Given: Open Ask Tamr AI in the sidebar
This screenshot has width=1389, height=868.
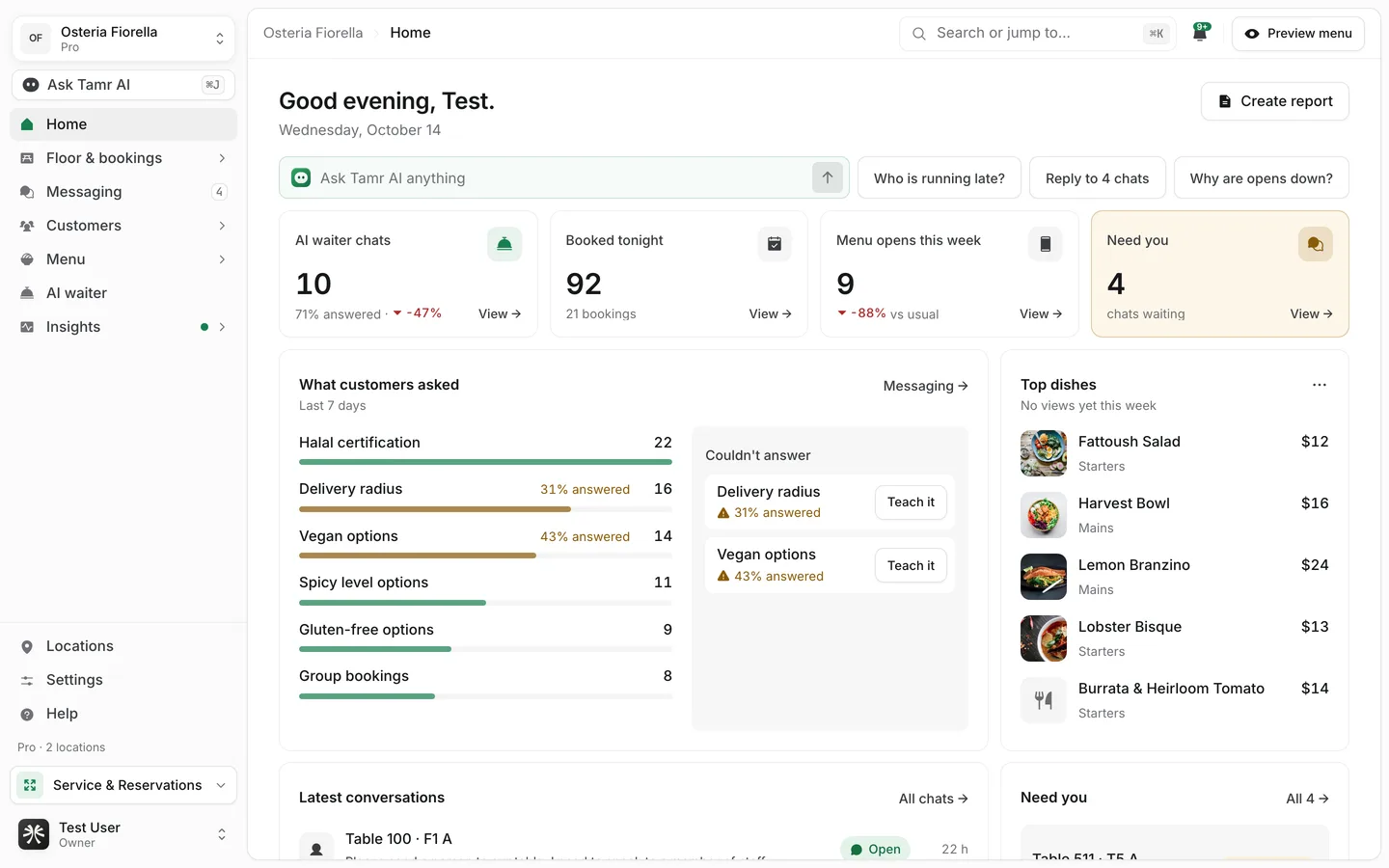Looking at the screenshot, I should coord(123,85).
